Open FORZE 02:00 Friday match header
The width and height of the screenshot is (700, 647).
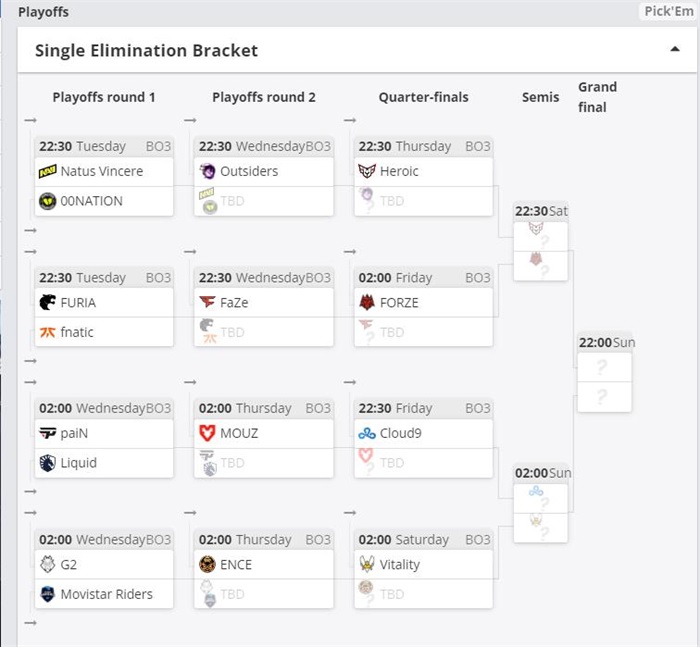point(424,278)
